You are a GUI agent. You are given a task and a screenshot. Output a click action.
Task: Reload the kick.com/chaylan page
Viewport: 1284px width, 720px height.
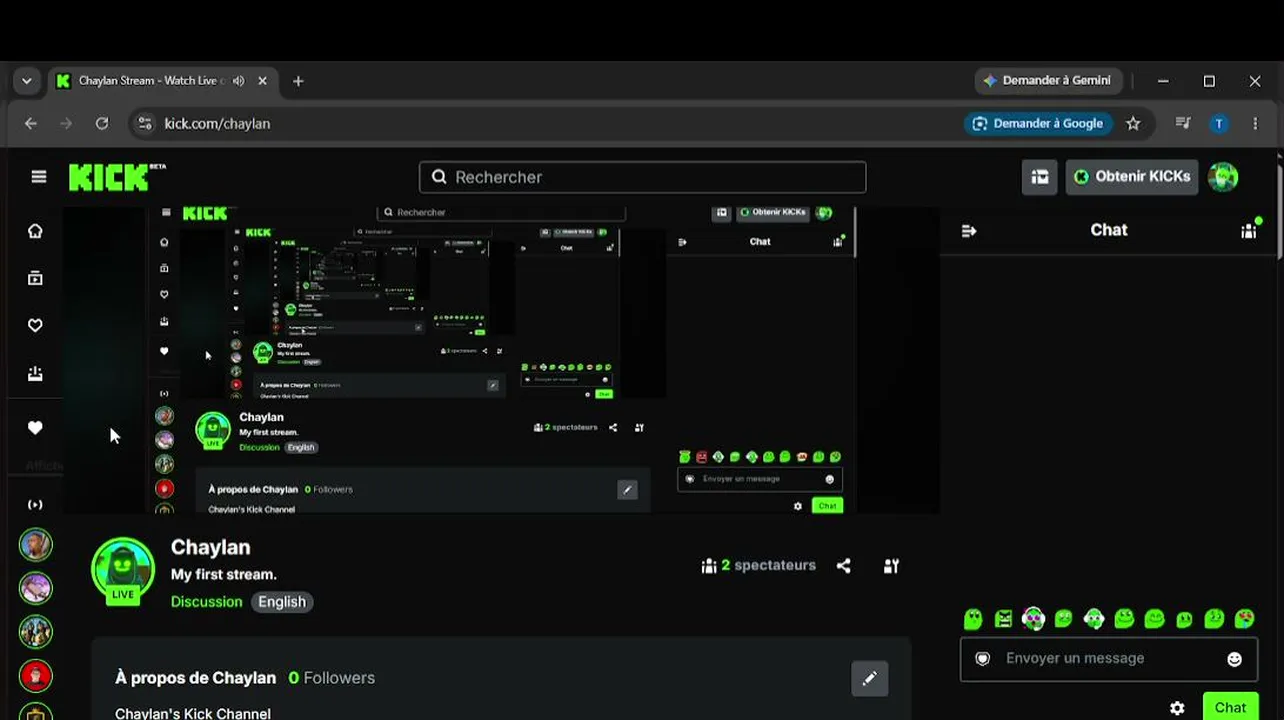(x=102, y=124)
